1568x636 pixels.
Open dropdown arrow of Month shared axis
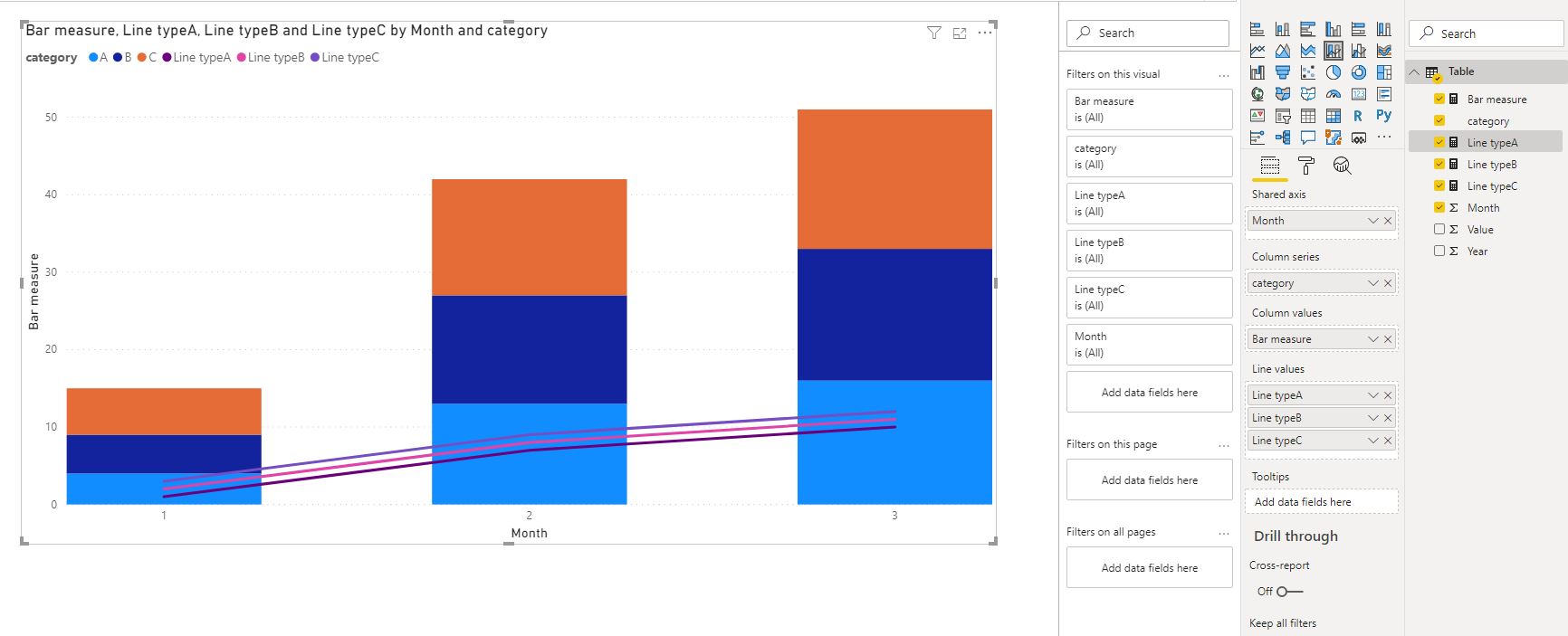point(1372,221)
